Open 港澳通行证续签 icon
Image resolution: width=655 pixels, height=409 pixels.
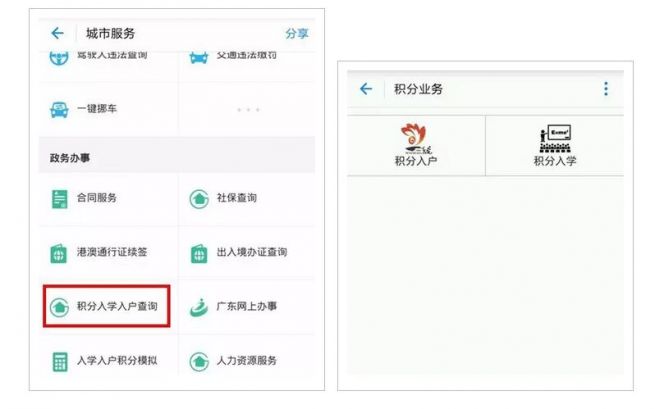coord(59,252)
